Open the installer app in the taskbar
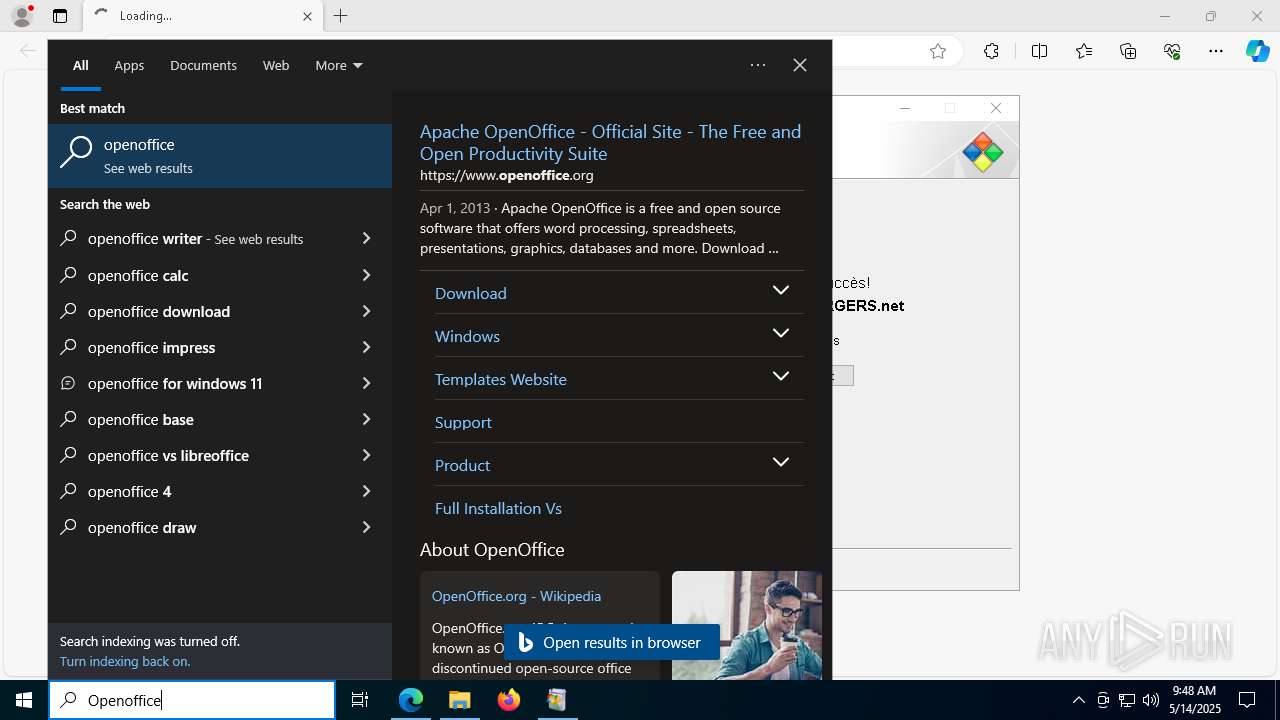The height and width of the screenshot is (720, 1280). pos(557,700)
